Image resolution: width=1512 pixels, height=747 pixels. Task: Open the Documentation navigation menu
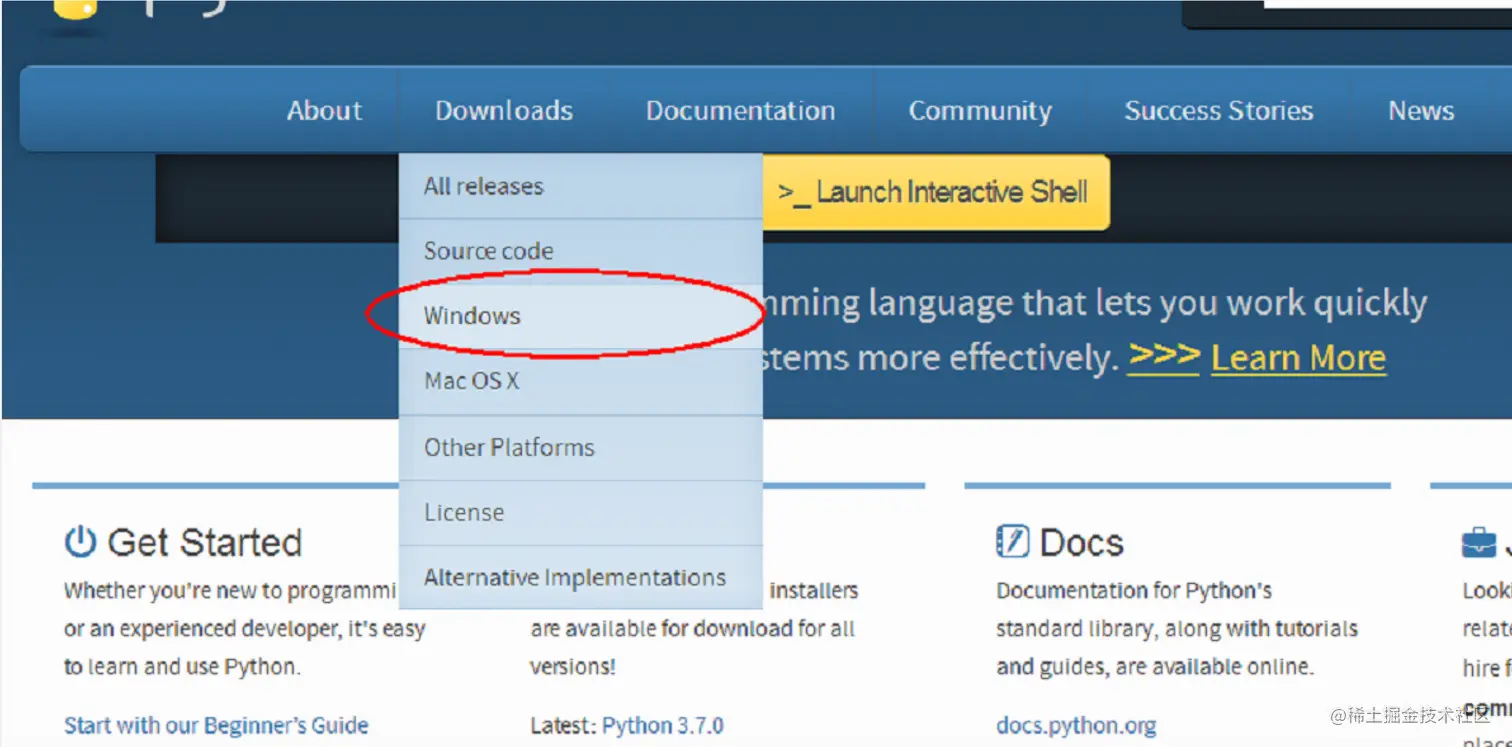coord(740,110)
